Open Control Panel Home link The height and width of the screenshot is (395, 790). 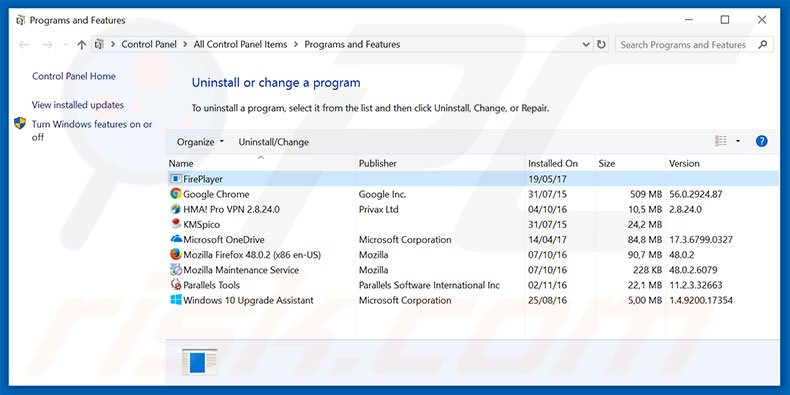click(x=74, y=76)
